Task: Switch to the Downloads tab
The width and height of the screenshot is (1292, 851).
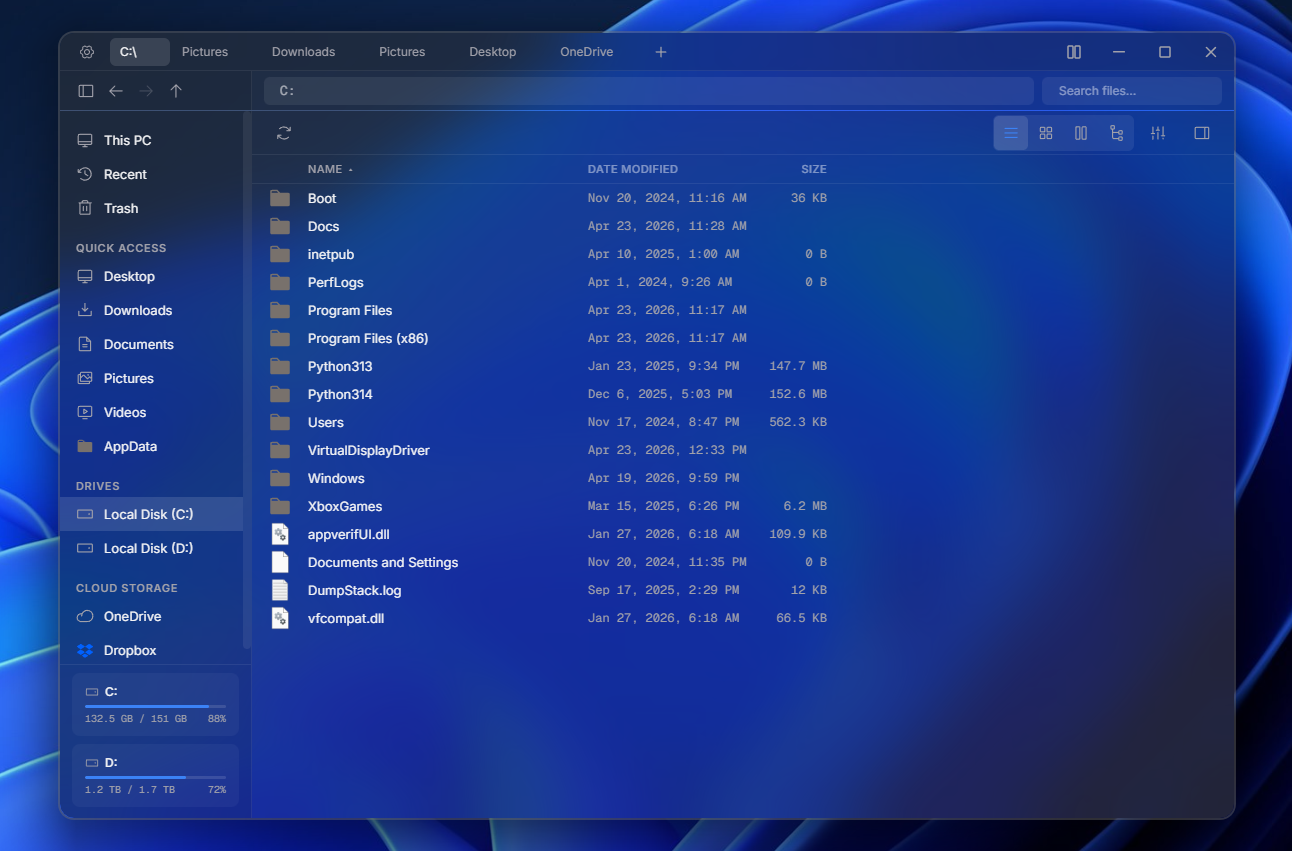Action: click(303, 52)
